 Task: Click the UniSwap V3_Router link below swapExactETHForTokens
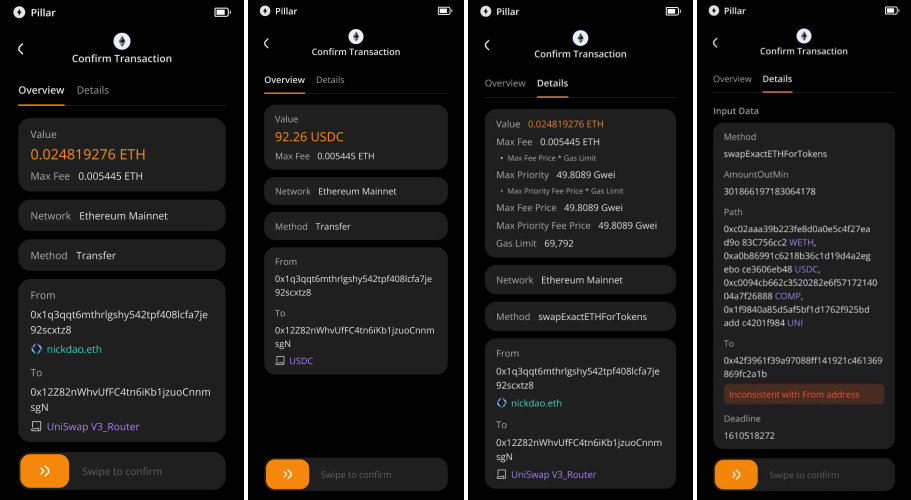pyautogui.click(x=553, y=475)
